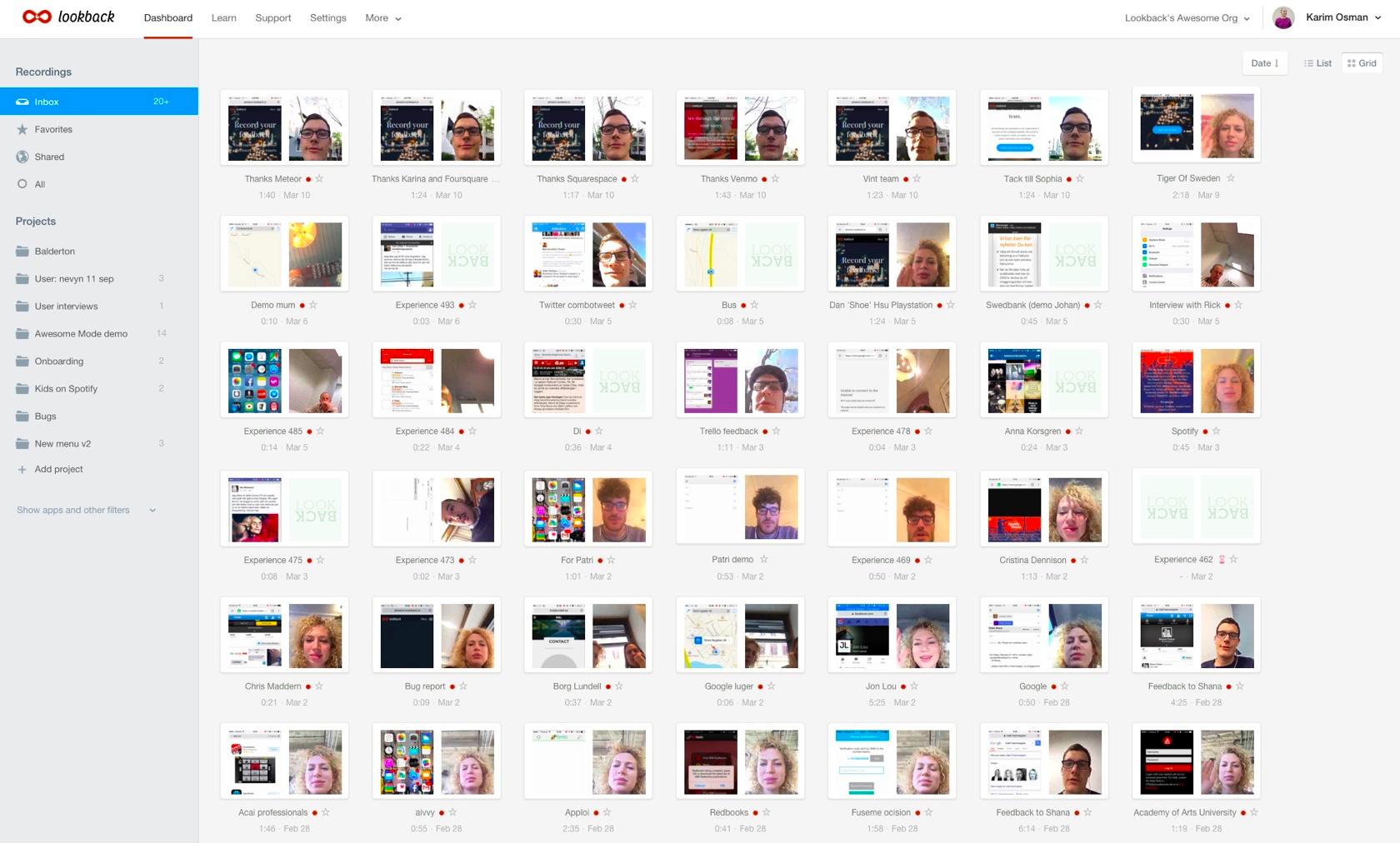The image size is (1400, 843).
Task: Click the processing icon on Experience 462
Action: click(x=1222, y=560)
